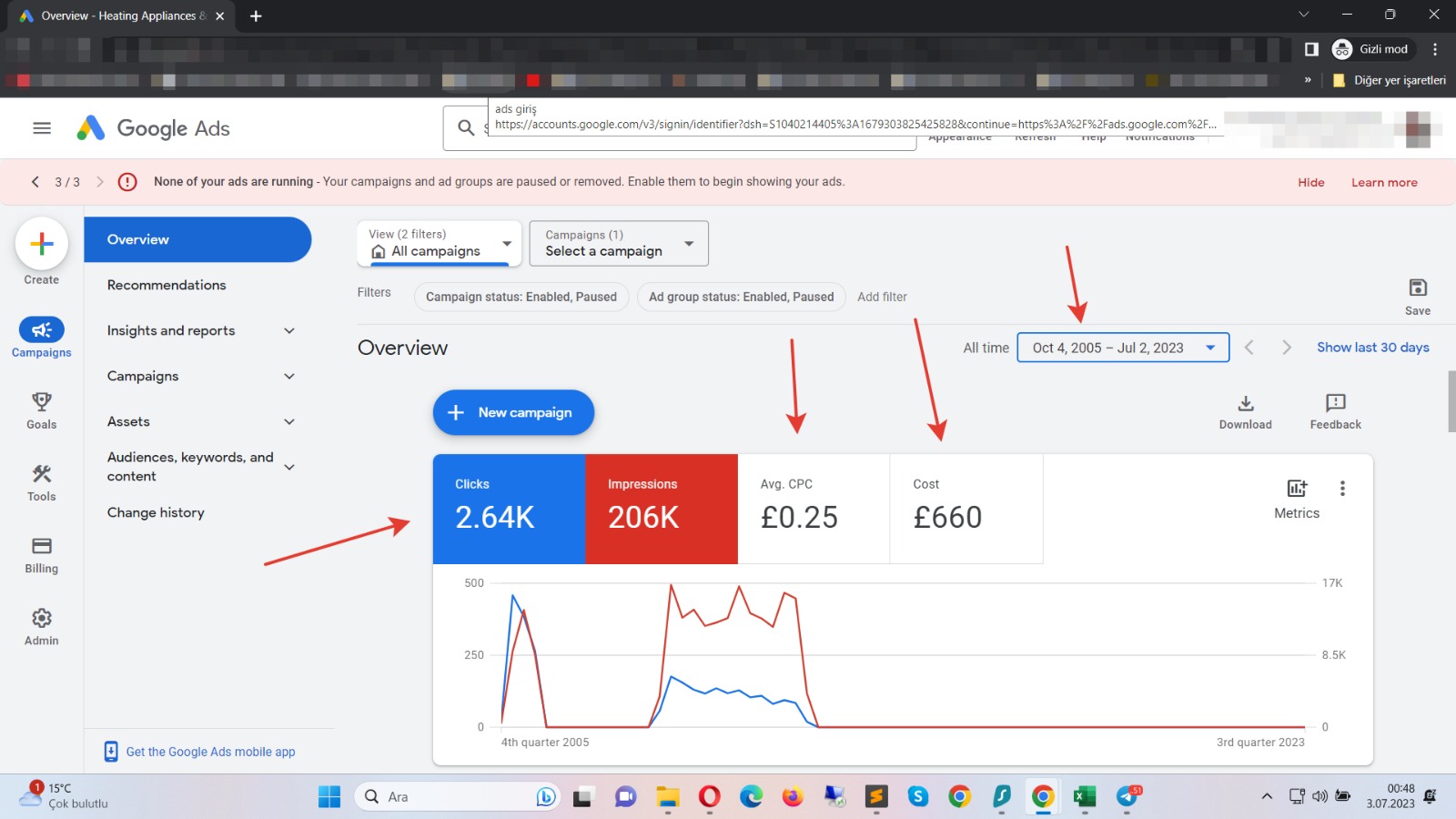
Task: Open Telegram from the taskbar
Action: (1127, 797)
